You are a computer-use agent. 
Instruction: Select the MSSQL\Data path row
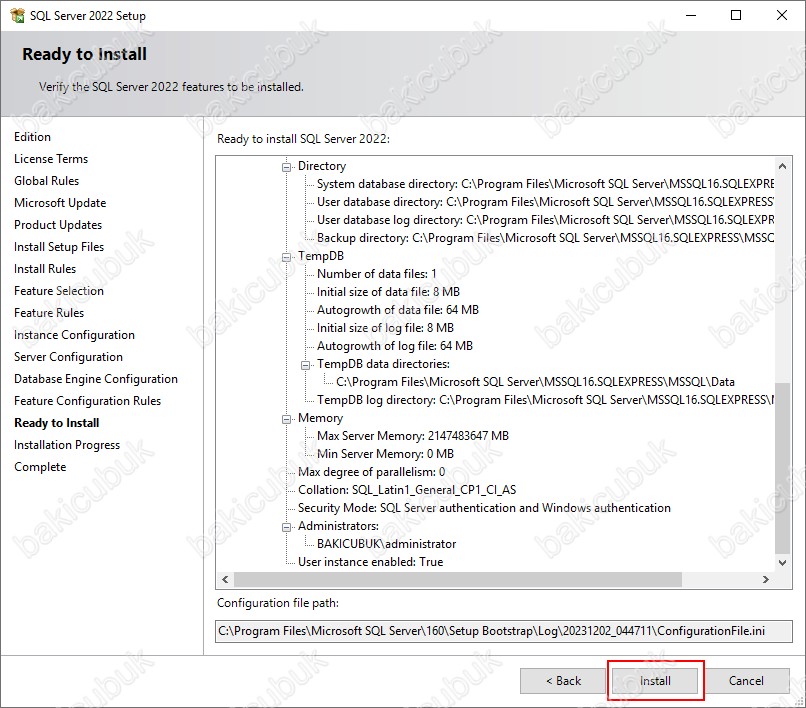coord(536,382)
